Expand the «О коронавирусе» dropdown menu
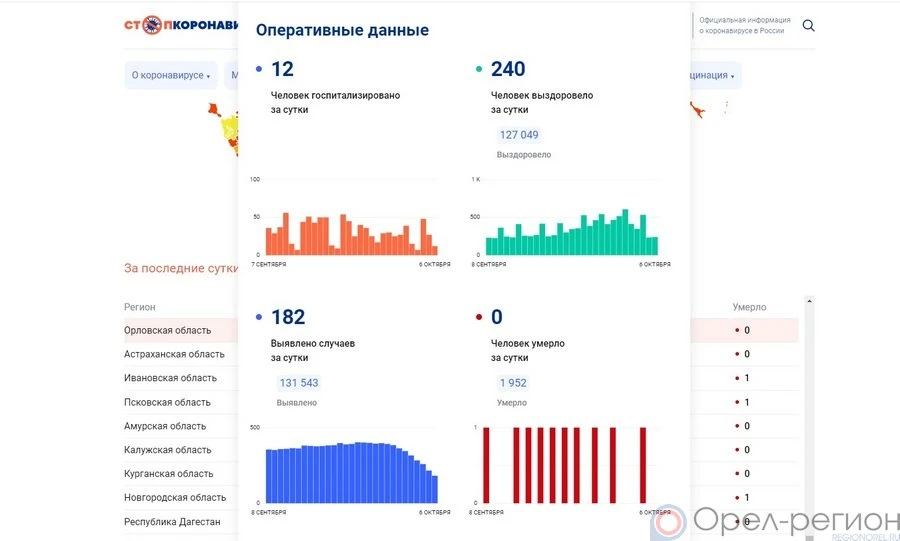Screen dimensions: 900x541 click(x=171, y=76)
